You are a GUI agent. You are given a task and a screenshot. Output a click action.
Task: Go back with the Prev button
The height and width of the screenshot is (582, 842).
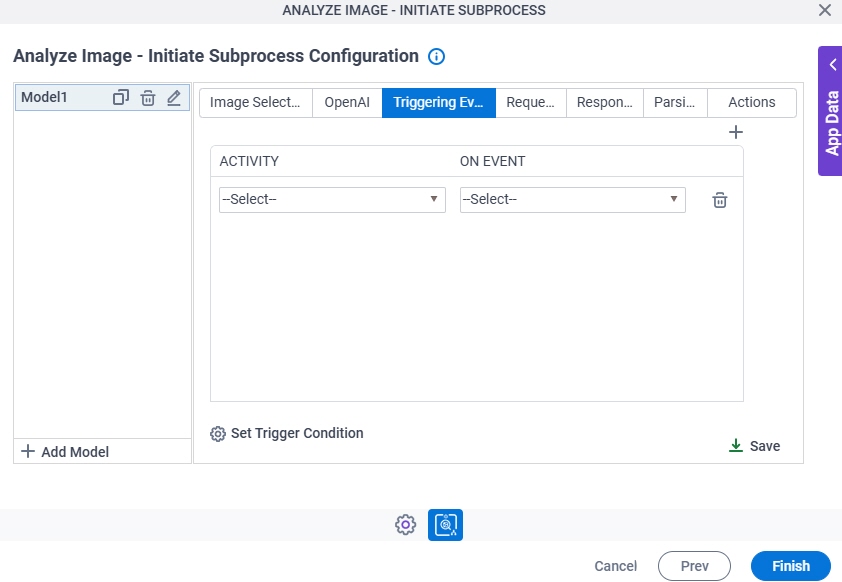694,566
